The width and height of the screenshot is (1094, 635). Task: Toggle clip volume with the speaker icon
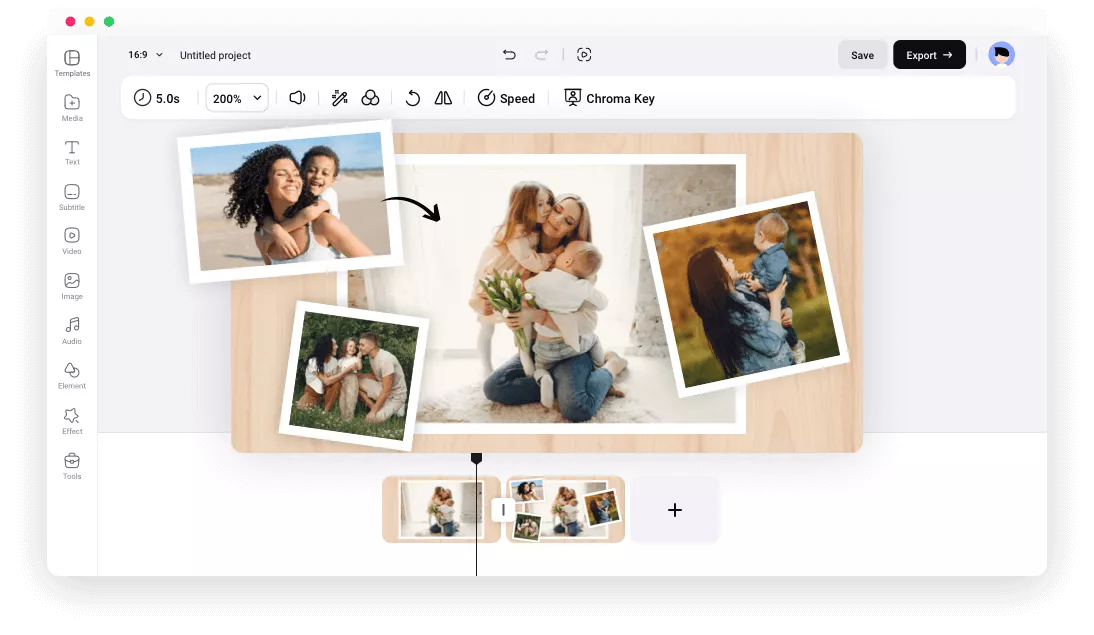click(295, 98)
